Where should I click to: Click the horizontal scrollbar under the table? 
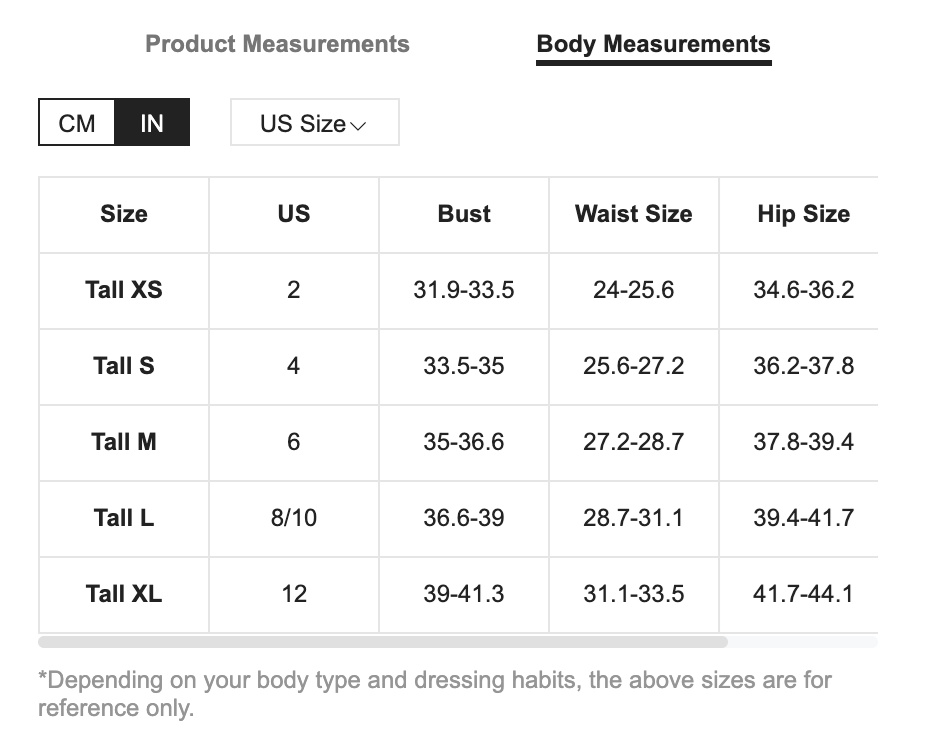click(x=383, y=642)
